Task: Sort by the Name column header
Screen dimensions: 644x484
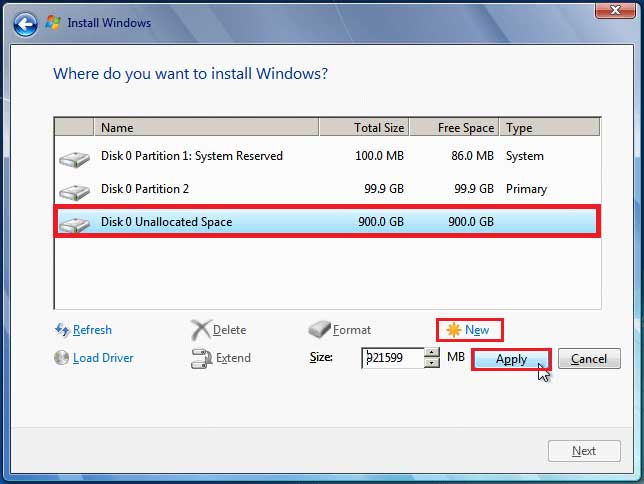Action: click(x=207, y=127)
